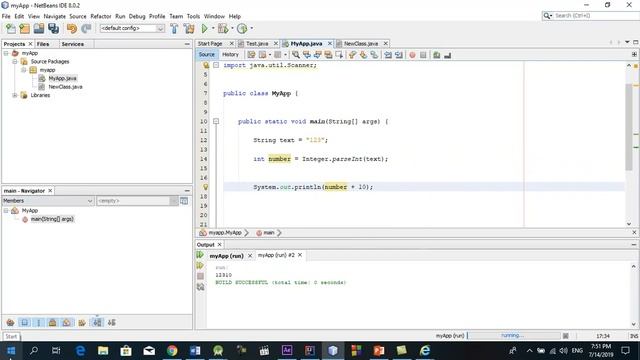Switch to the History view button
Screen dimensions: 640x360
[230, 55]
